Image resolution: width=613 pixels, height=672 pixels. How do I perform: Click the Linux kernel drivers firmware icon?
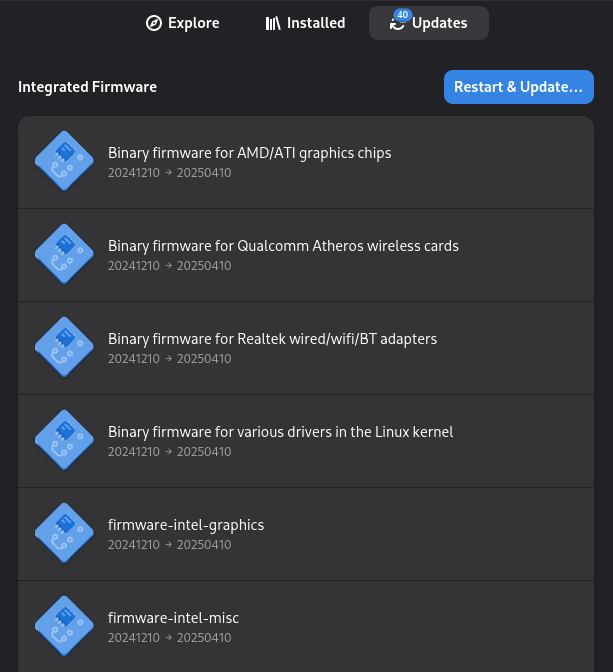coord(64,440)
